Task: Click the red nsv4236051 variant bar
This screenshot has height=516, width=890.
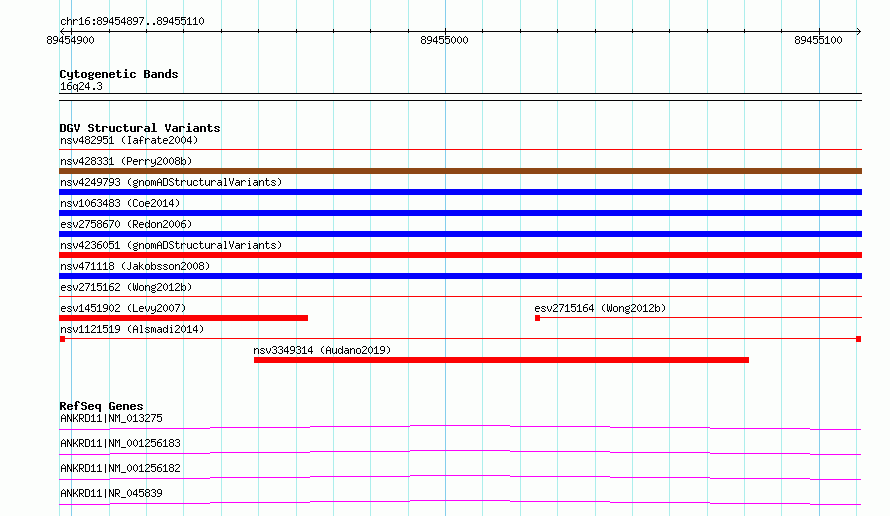Action: click(x=460, y=255)
